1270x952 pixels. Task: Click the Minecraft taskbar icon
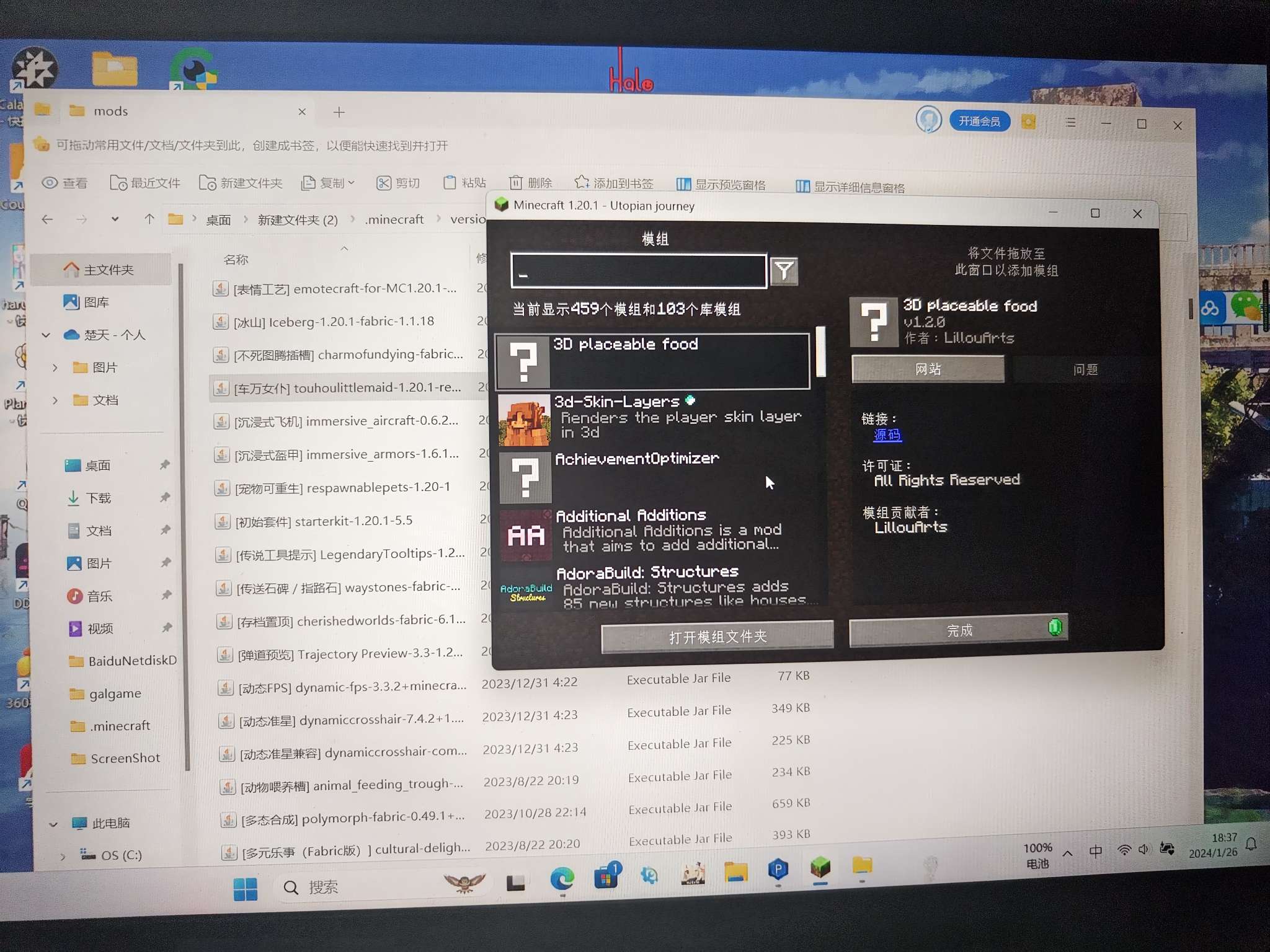820,868
